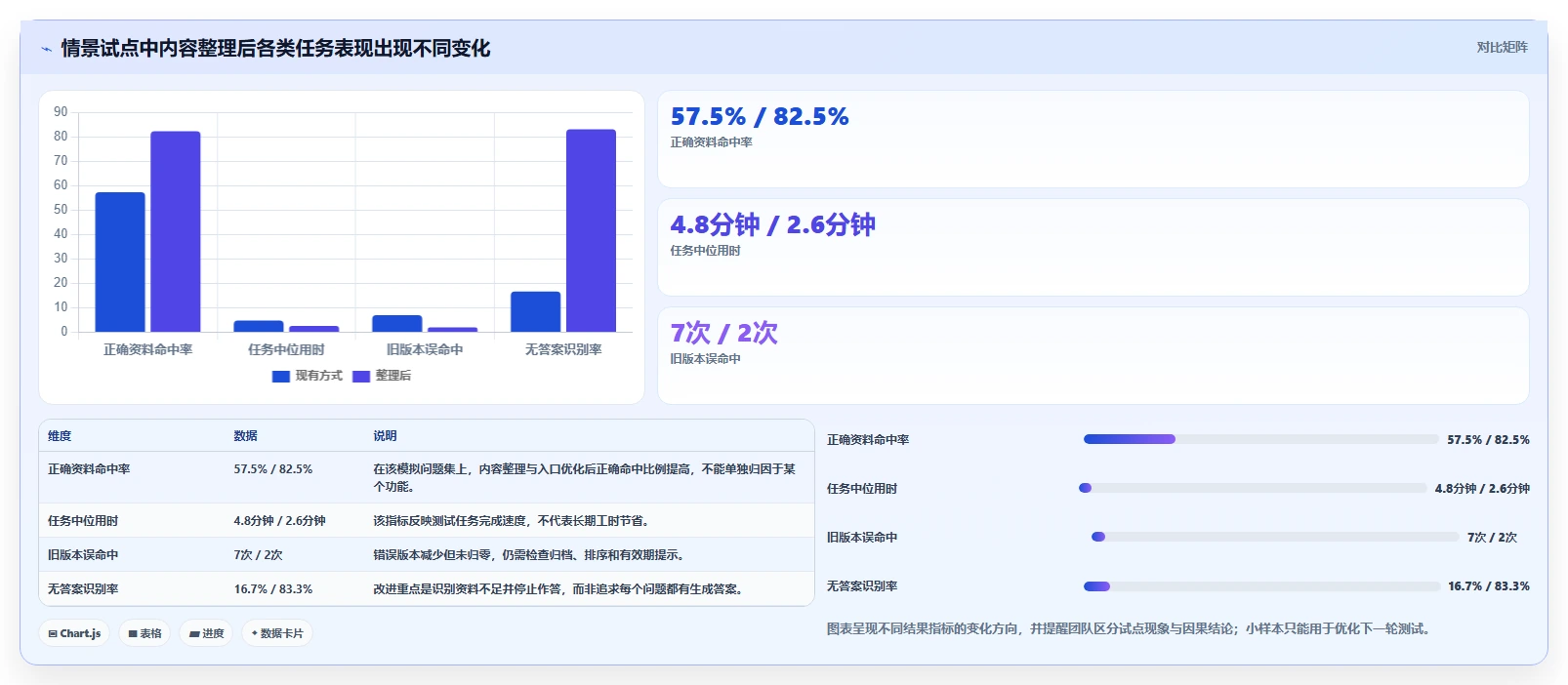This screenshot has width=1568, height=685.
Task: Click the footnote starting 图表呈现不同结果指标
Action: (x=1131, y=629)
